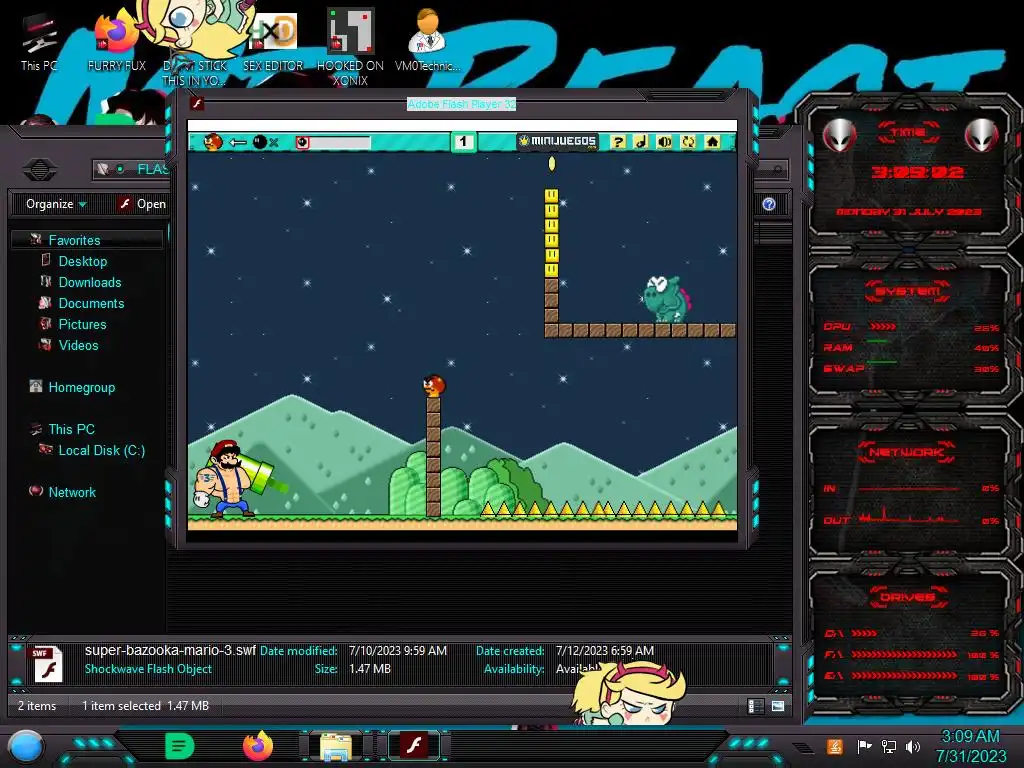Screen dimensions: 1024x768
Task: Open Documents in the navigation pane
Action: click(x=91, y=303)
